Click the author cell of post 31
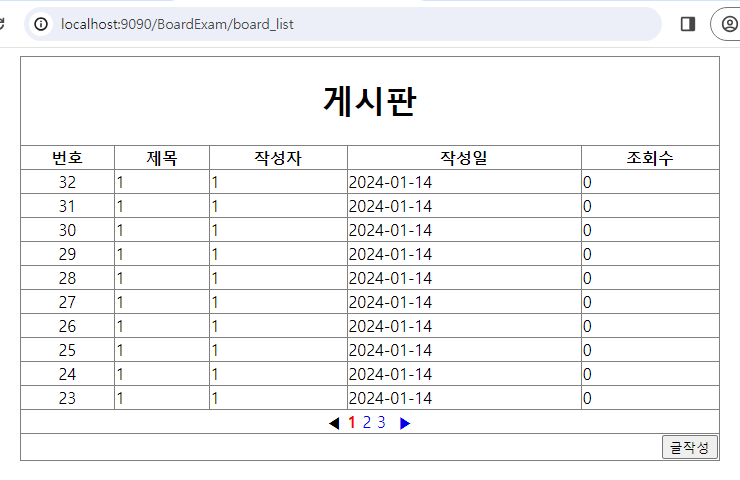Image resolution: width=740 pixels, height=480 pixels. click(x=278, y=206)
